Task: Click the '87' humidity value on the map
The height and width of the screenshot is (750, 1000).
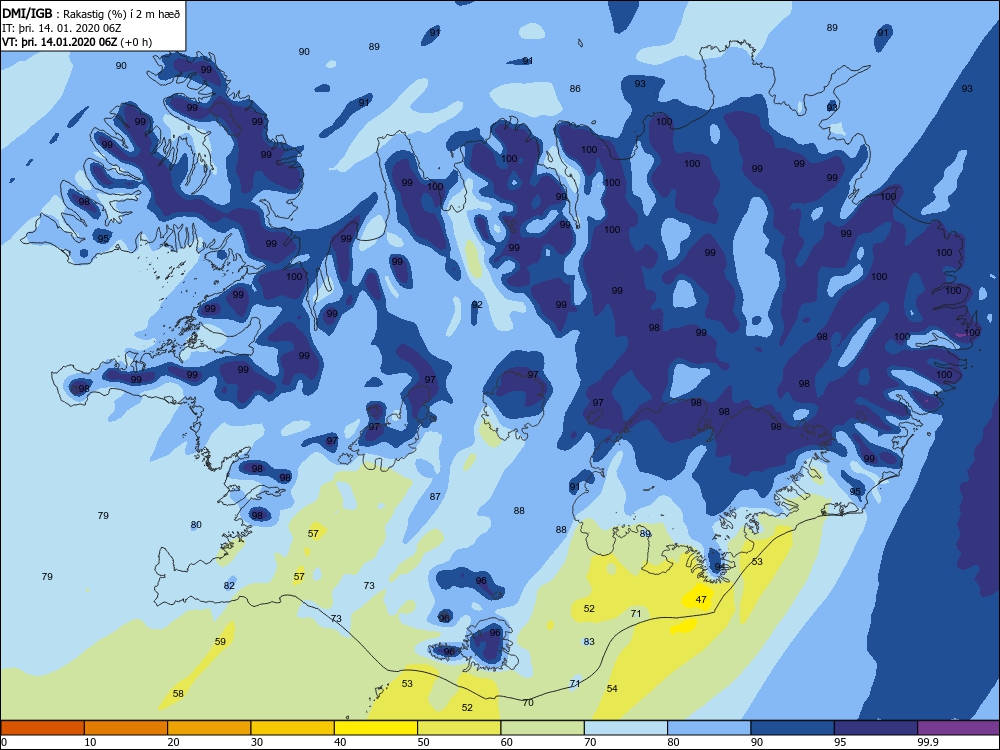Action: click(435, 496)
